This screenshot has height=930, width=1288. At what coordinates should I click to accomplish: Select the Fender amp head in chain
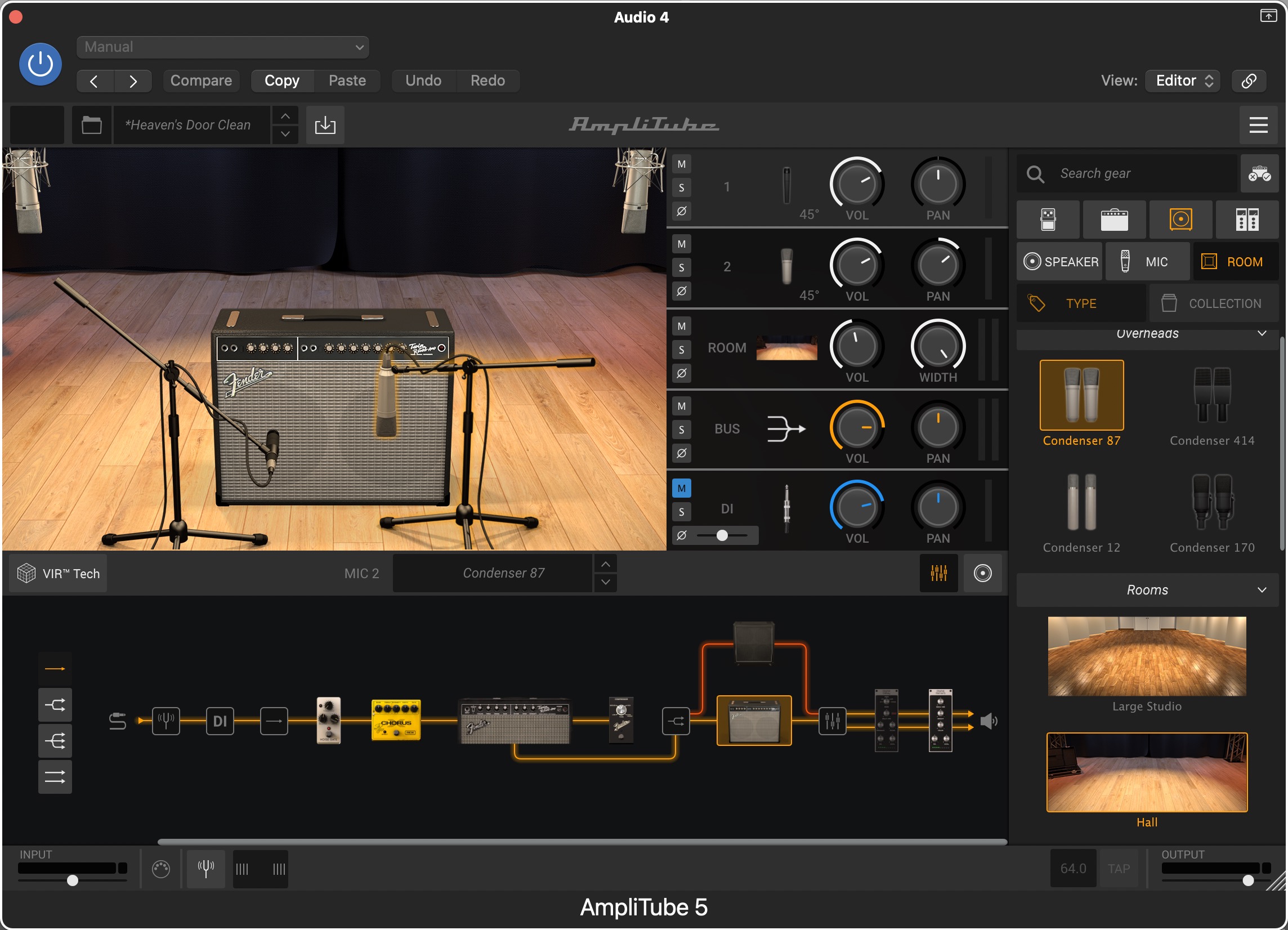[x=515, y=721]
